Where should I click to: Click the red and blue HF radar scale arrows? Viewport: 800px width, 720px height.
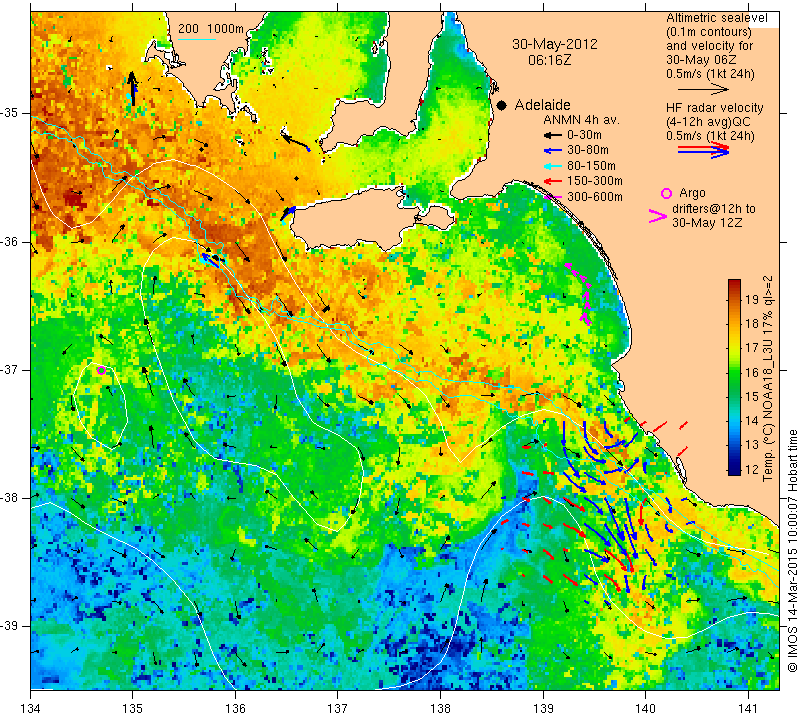(x=704, y=150)
